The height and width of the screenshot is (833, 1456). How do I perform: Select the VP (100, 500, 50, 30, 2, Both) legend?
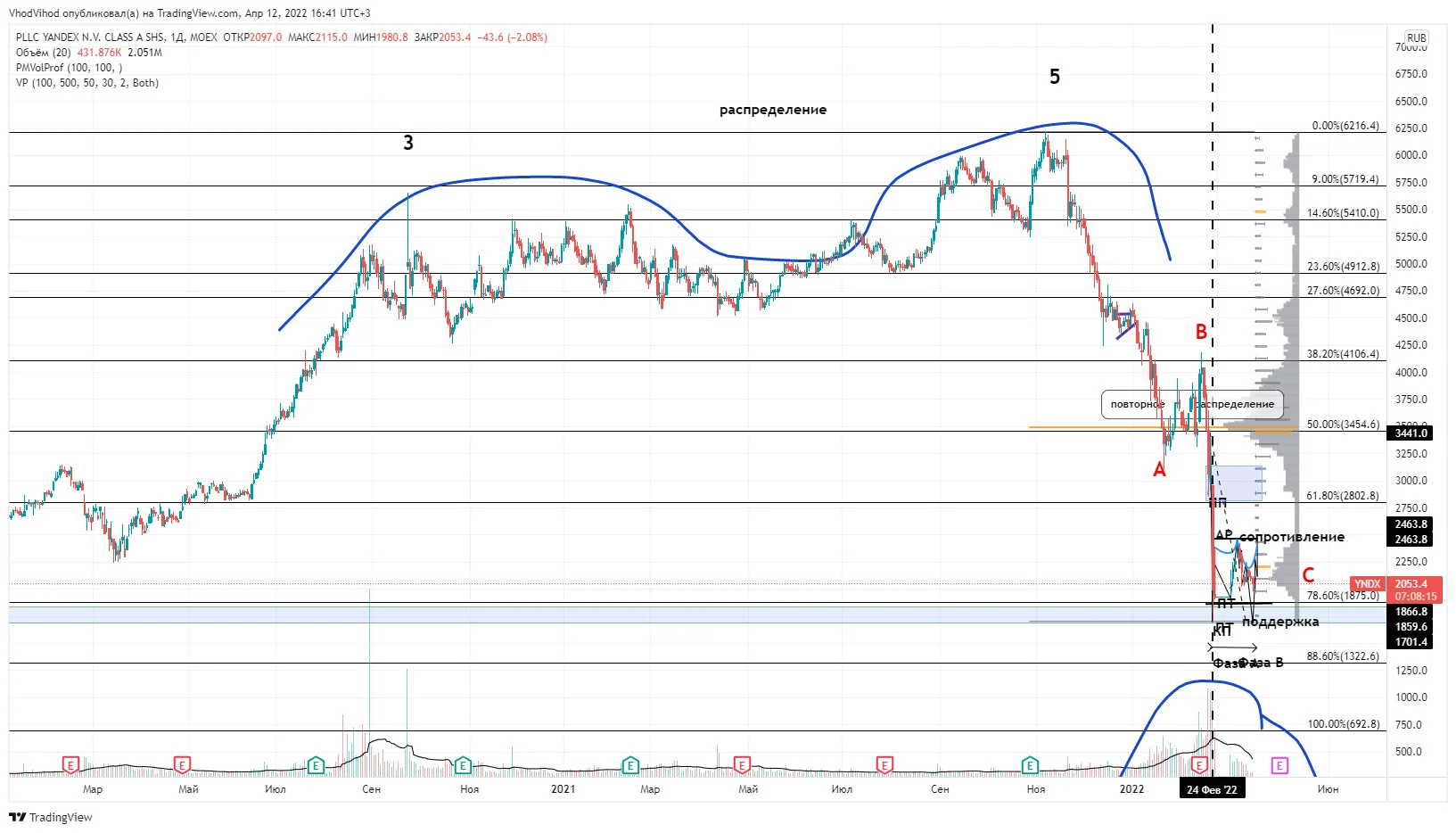[87, 83]
